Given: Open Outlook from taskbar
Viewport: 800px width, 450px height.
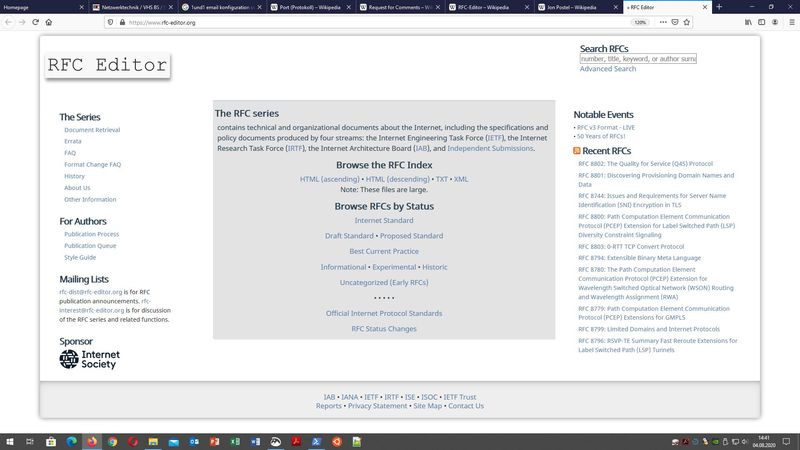Looking at the screenshot, I should (x=194, y=441).
